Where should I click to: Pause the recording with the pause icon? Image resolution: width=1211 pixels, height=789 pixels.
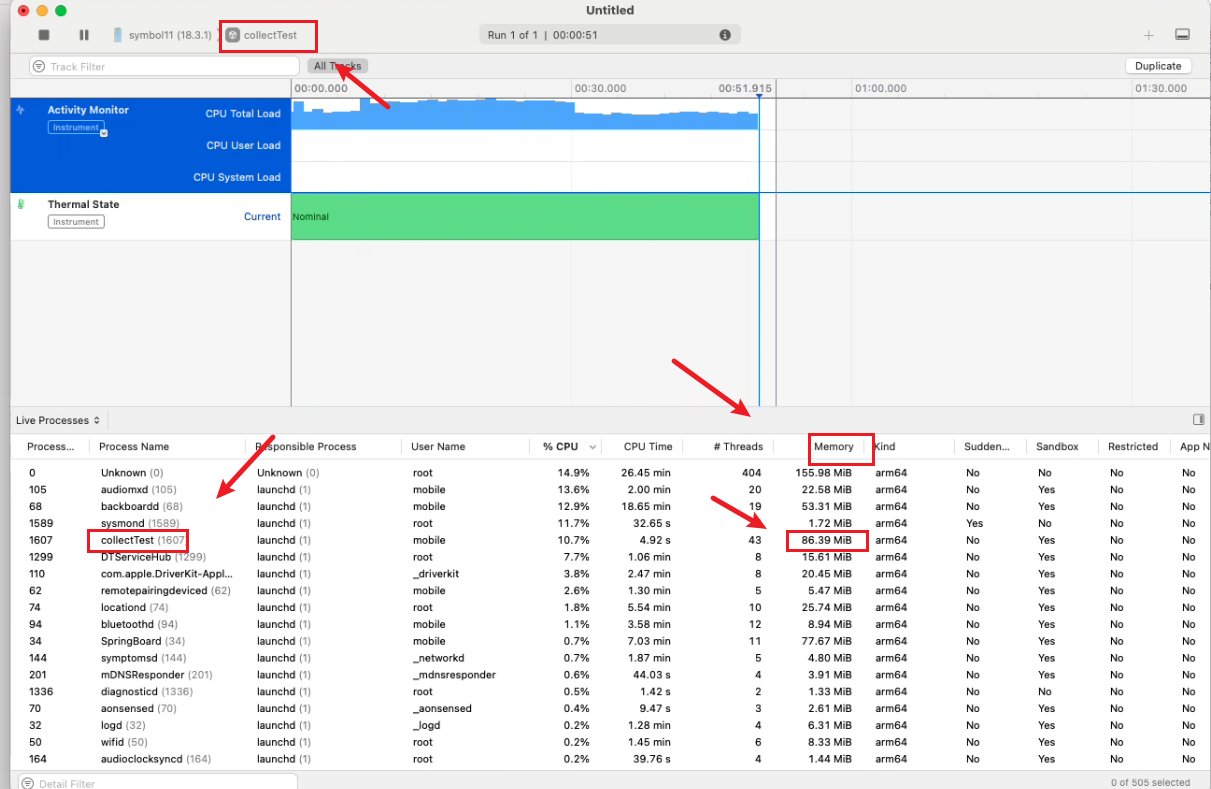tap(84, 35)
